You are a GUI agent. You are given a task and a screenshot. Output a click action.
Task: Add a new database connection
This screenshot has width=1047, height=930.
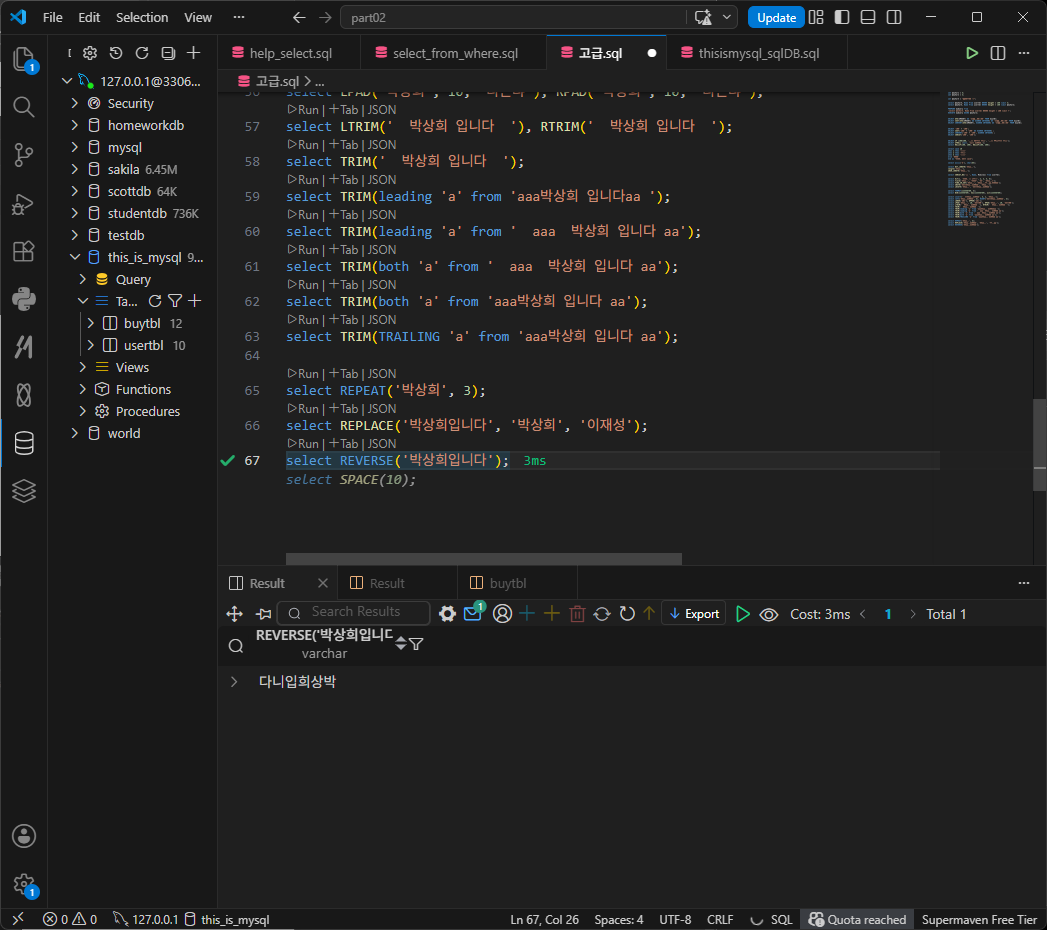(x=194, y=53)
